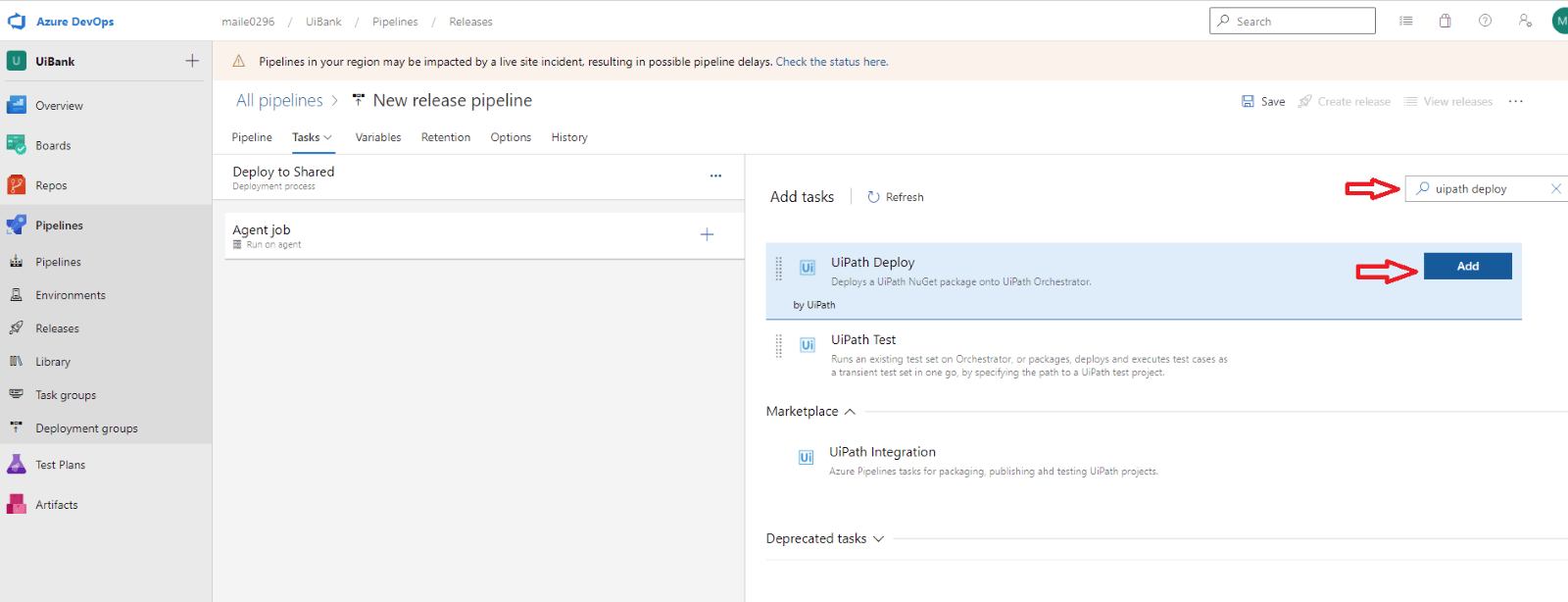Click the Azure DevOps logo icon
The width and height of the screenshot is (1568, 602).
(x=17, y=21)
